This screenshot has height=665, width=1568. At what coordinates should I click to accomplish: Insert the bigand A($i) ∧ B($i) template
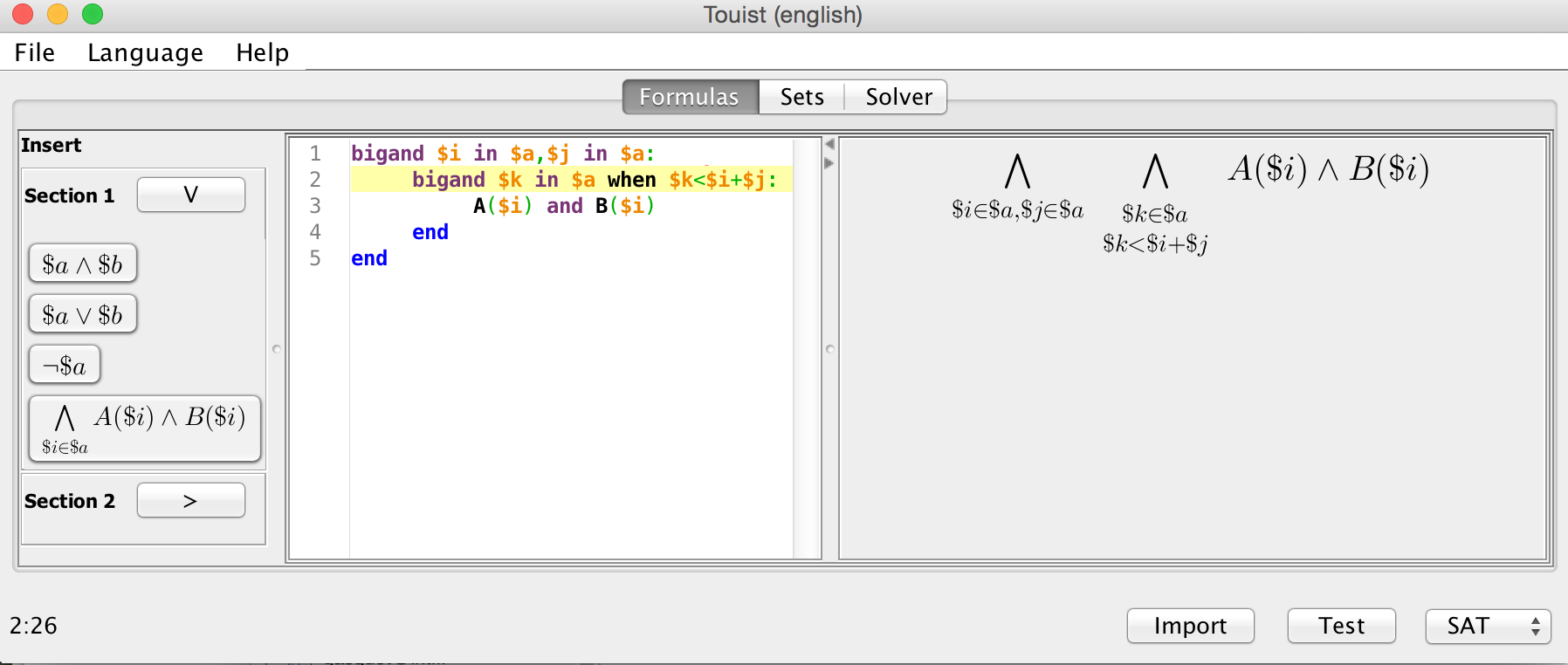[145, 428]
